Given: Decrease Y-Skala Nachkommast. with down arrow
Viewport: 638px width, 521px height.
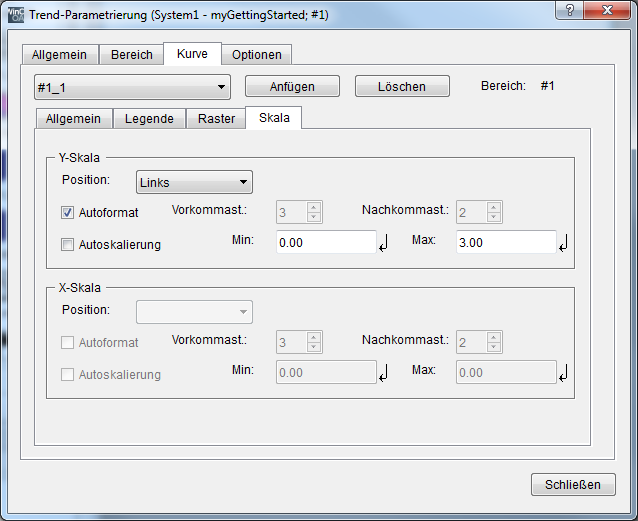Looking at the screenshot, I should [493, 217].
